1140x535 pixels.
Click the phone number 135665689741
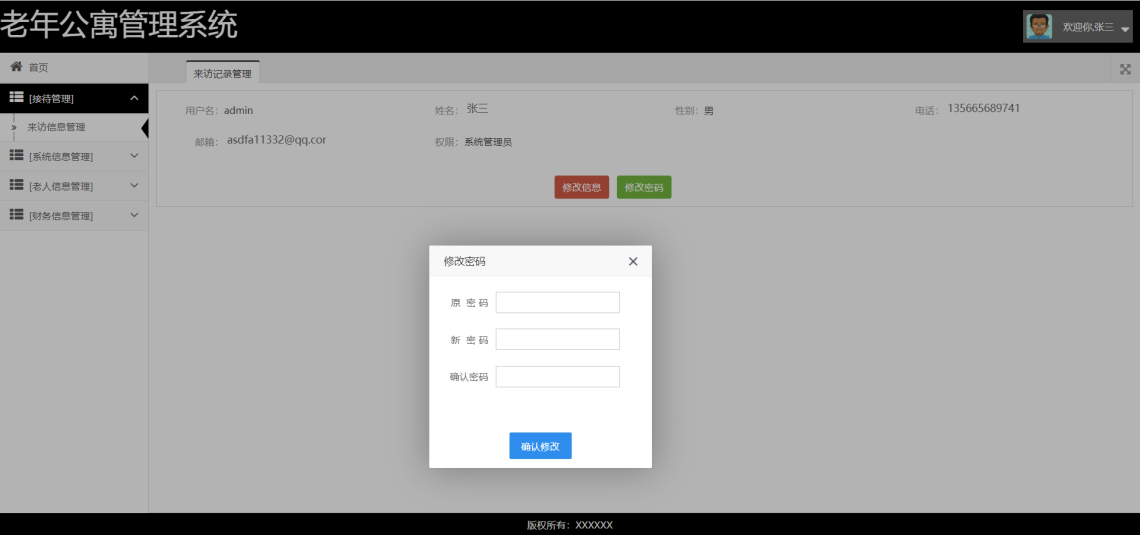984,108
